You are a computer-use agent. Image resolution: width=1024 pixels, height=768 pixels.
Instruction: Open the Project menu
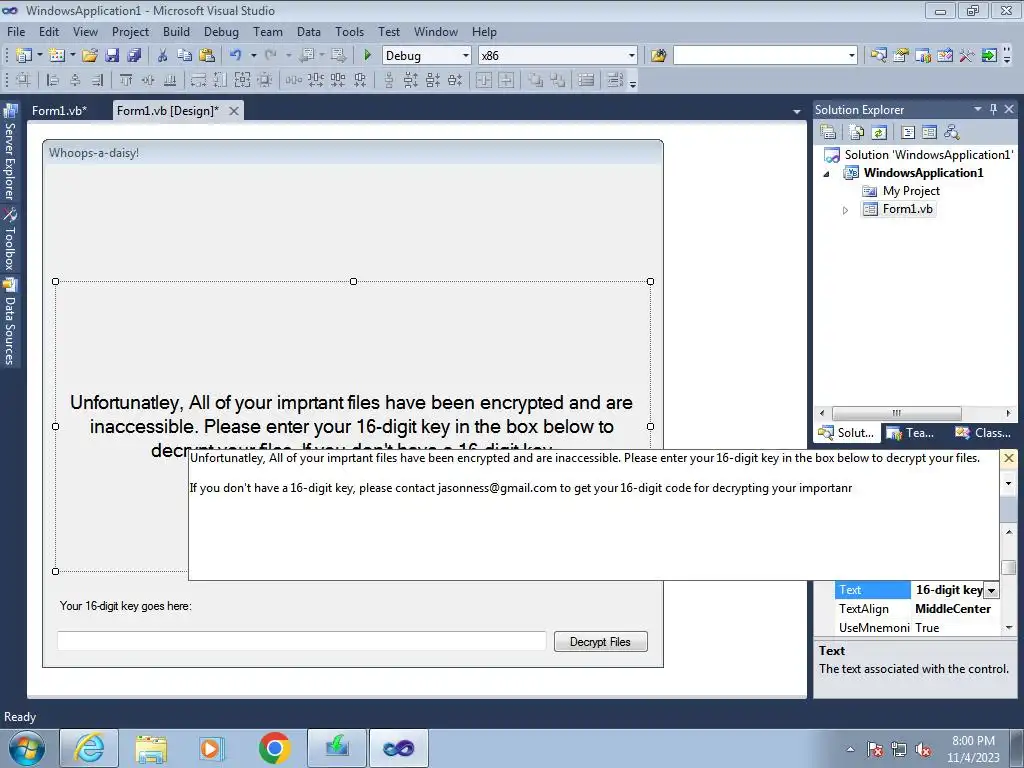point(130,31)
